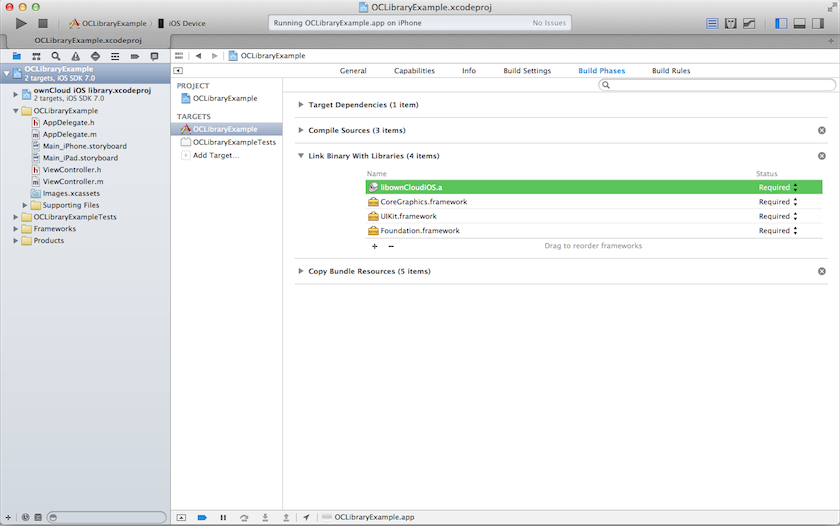Open status dropdown for libownCloudiOS.a
The width and height of the screenshot is (840, 526).
(x=795, y=187)
